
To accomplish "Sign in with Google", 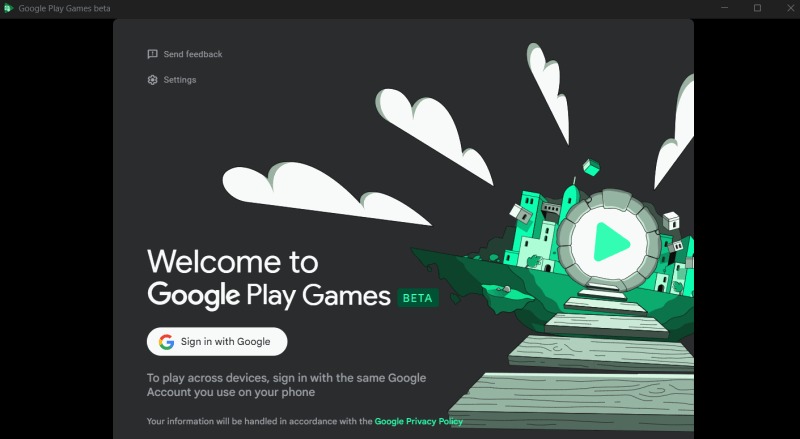I will [x=217, y=342].
